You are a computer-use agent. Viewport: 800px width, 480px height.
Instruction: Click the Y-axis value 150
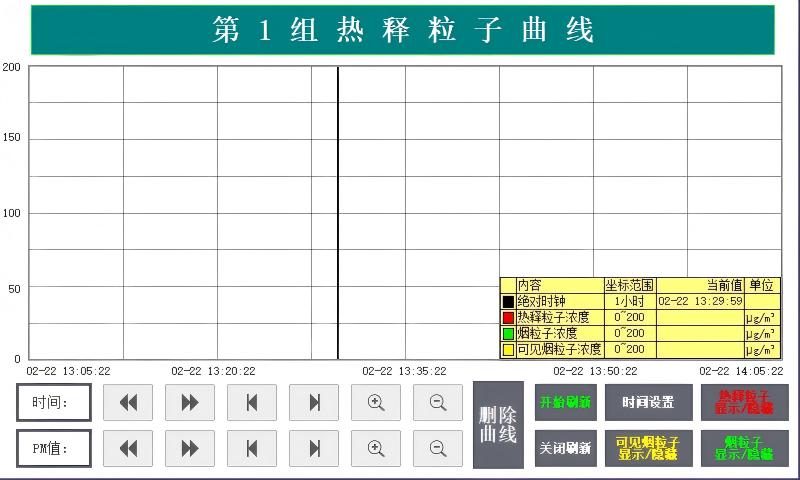pyautogui.click(x=11, y=137)
